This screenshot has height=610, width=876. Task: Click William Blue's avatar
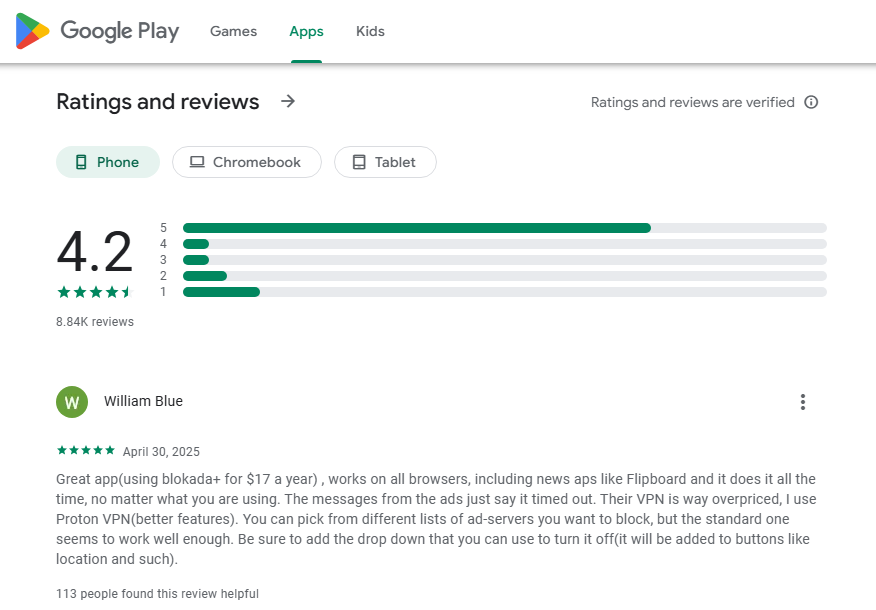[71, 401]
